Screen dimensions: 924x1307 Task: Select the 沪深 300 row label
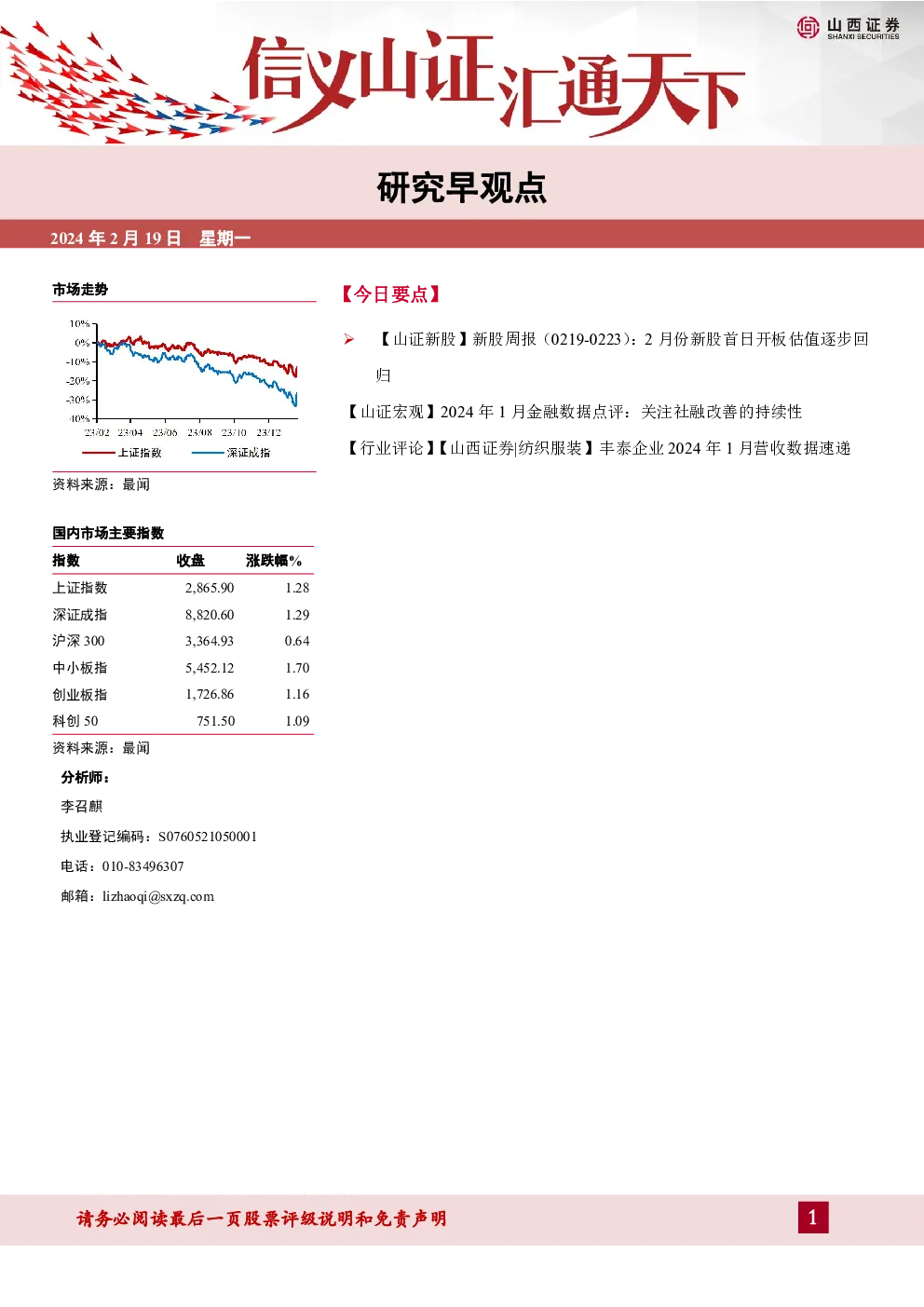(78, 641)
